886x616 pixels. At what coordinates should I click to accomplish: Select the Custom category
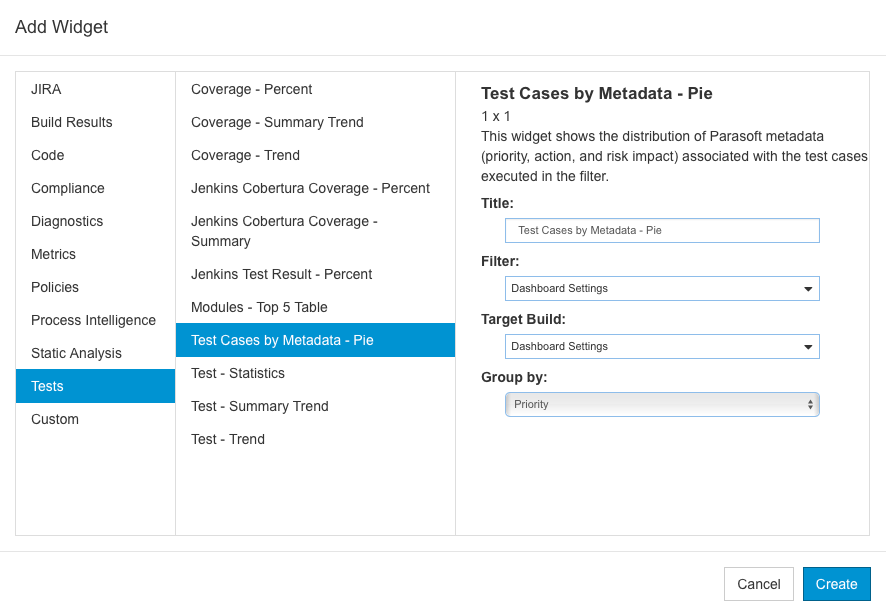(95, 419)
